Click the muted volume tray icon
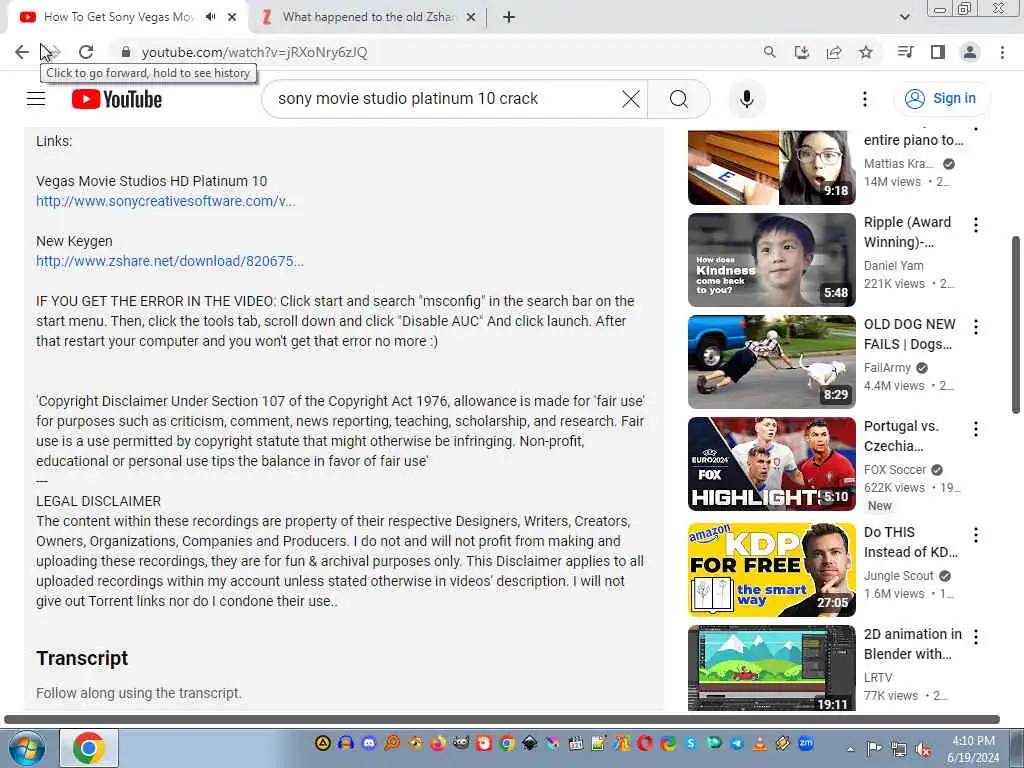Viewport: 1024px width, 768px height. point(923,749)
